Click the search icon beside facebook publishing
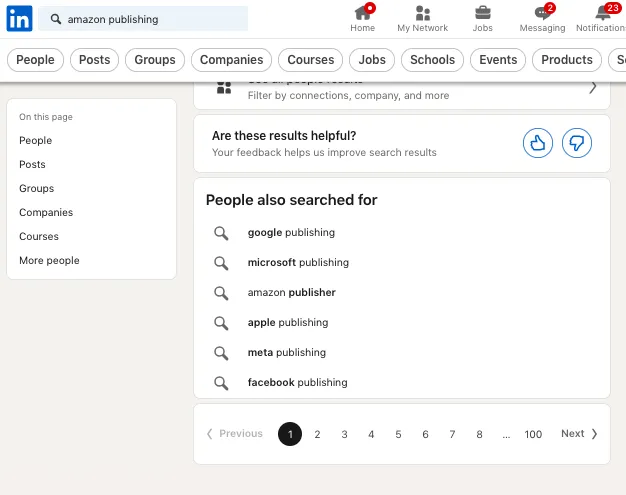The width and height of the screenshot is (626, 495). click(x=221, y=382)
